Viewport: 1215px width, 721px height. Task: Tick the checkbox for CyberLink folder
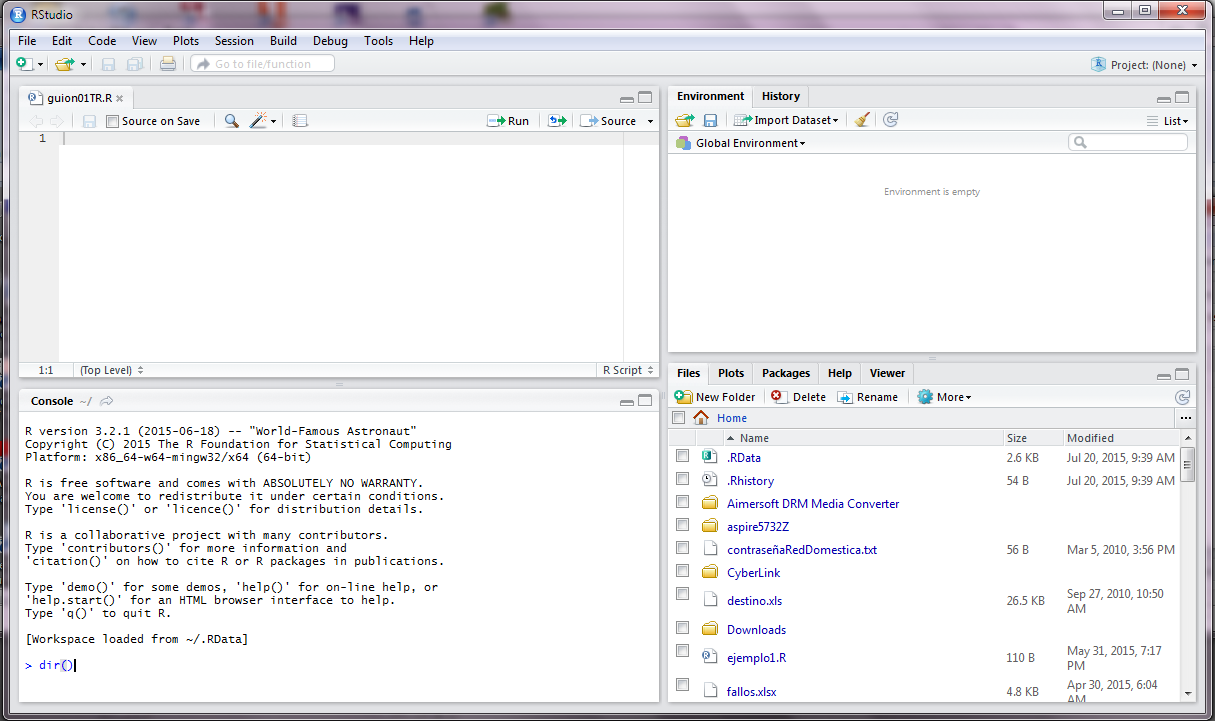(x=682, y=571)
